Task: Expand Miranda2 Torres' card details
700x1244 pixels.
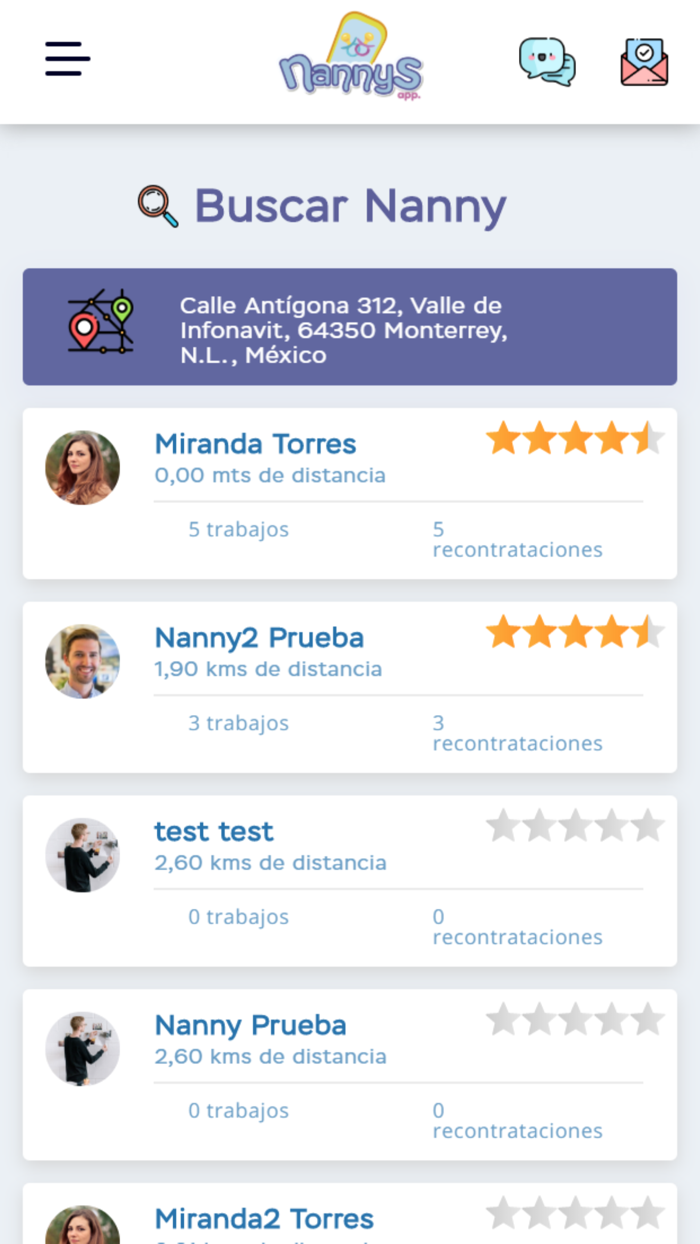Action: click(350, 1215)
